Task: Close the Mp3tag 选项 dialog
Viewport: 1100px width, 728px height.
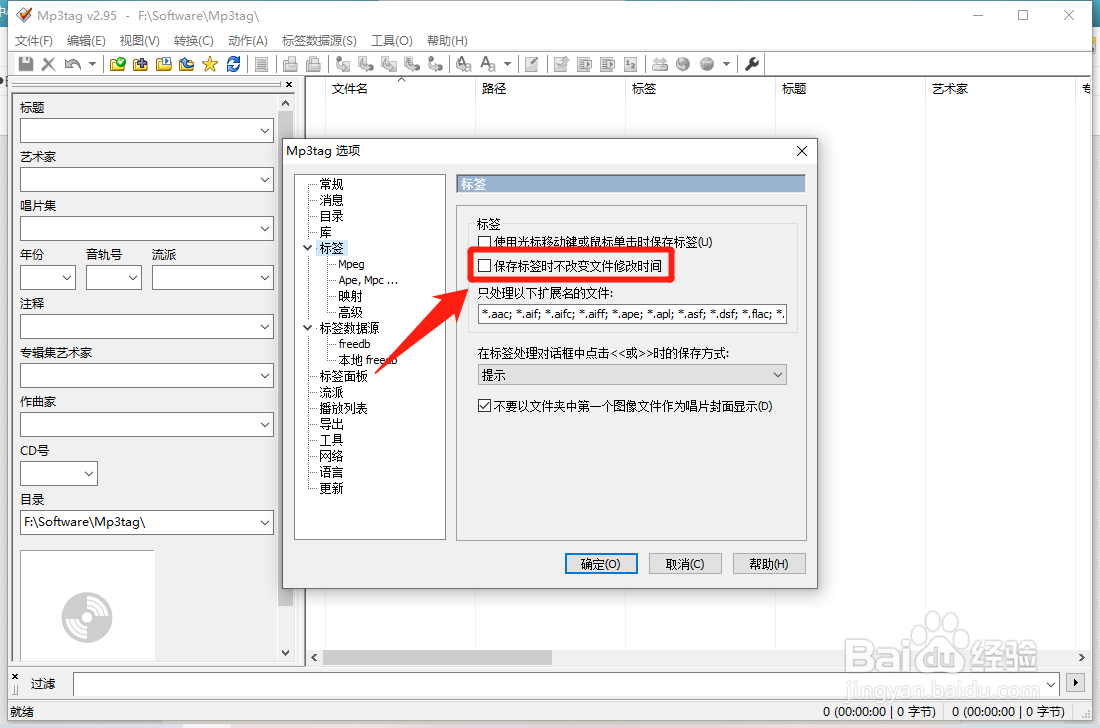Action: (x=802, y=151)
